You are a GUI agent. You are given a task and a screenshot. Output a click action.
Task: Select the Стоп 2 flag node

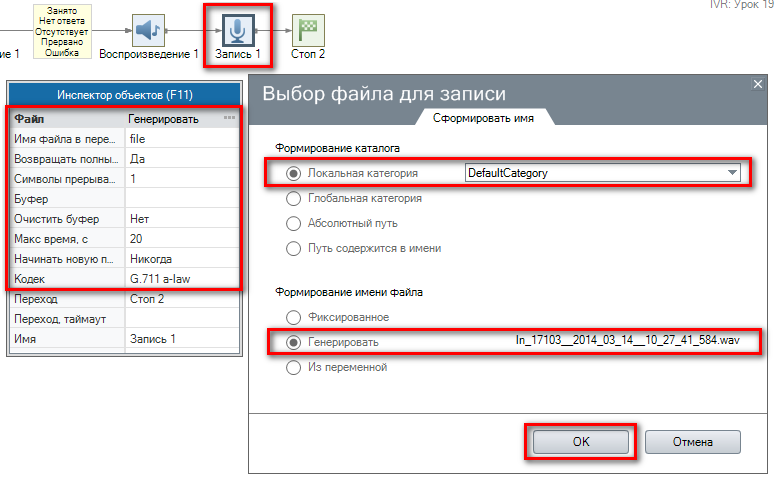307,30
